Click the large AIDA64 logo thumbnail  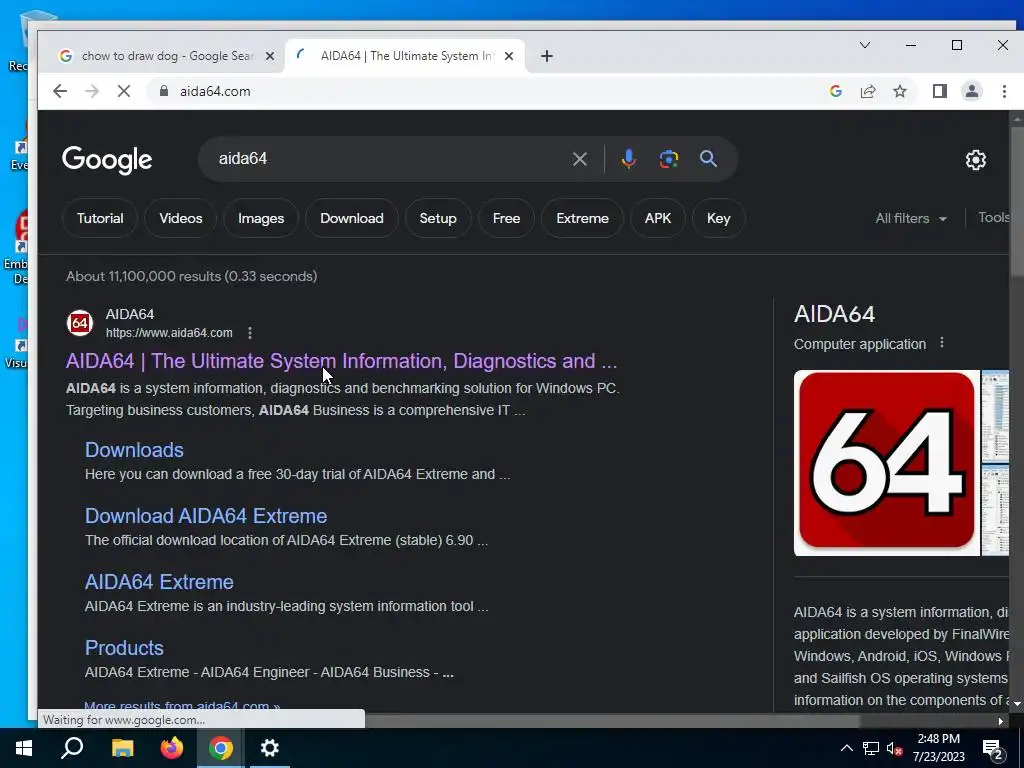[x=886, y=463]
